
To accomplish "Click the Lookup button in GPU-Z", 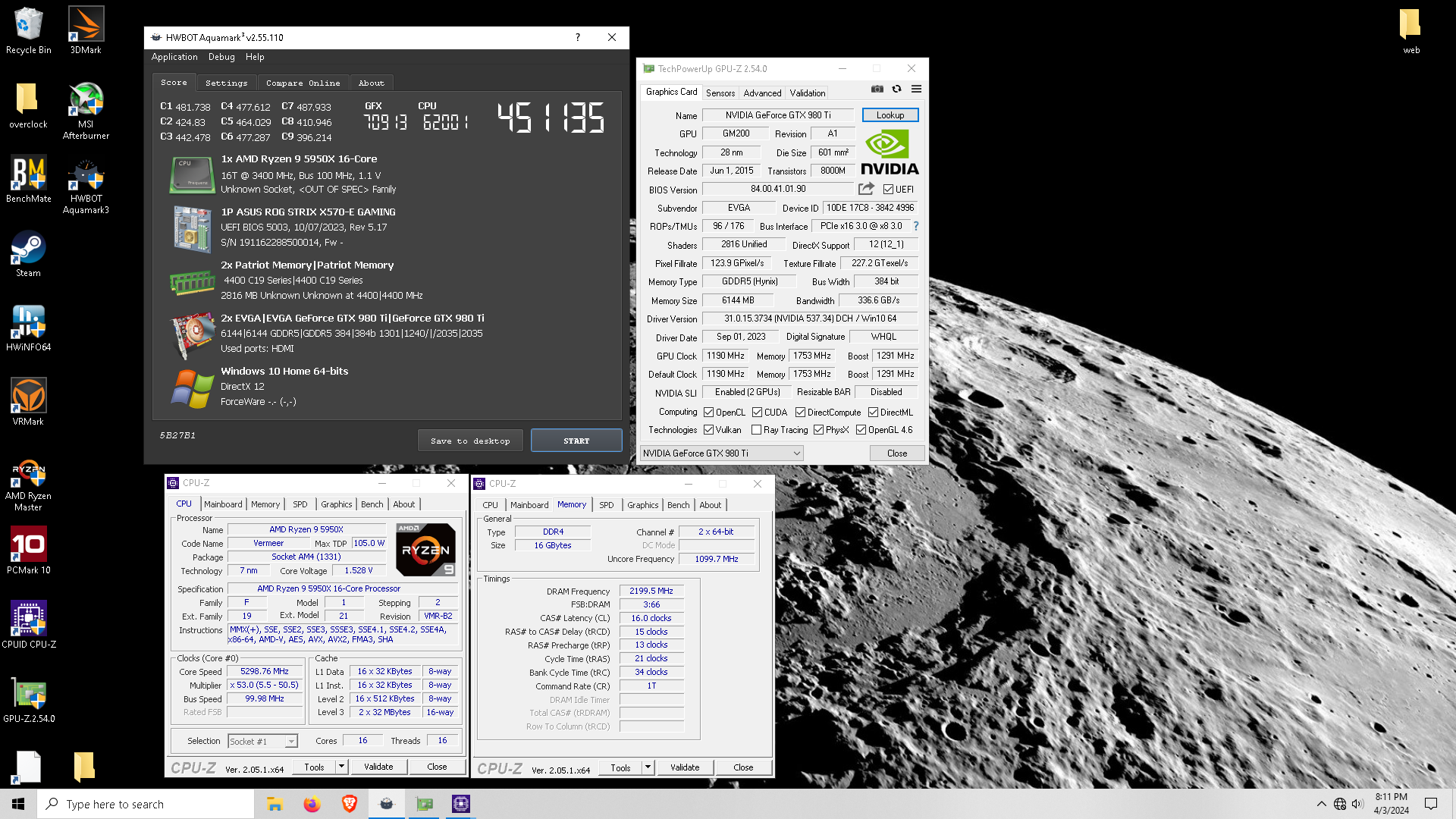I will (890, 115).
